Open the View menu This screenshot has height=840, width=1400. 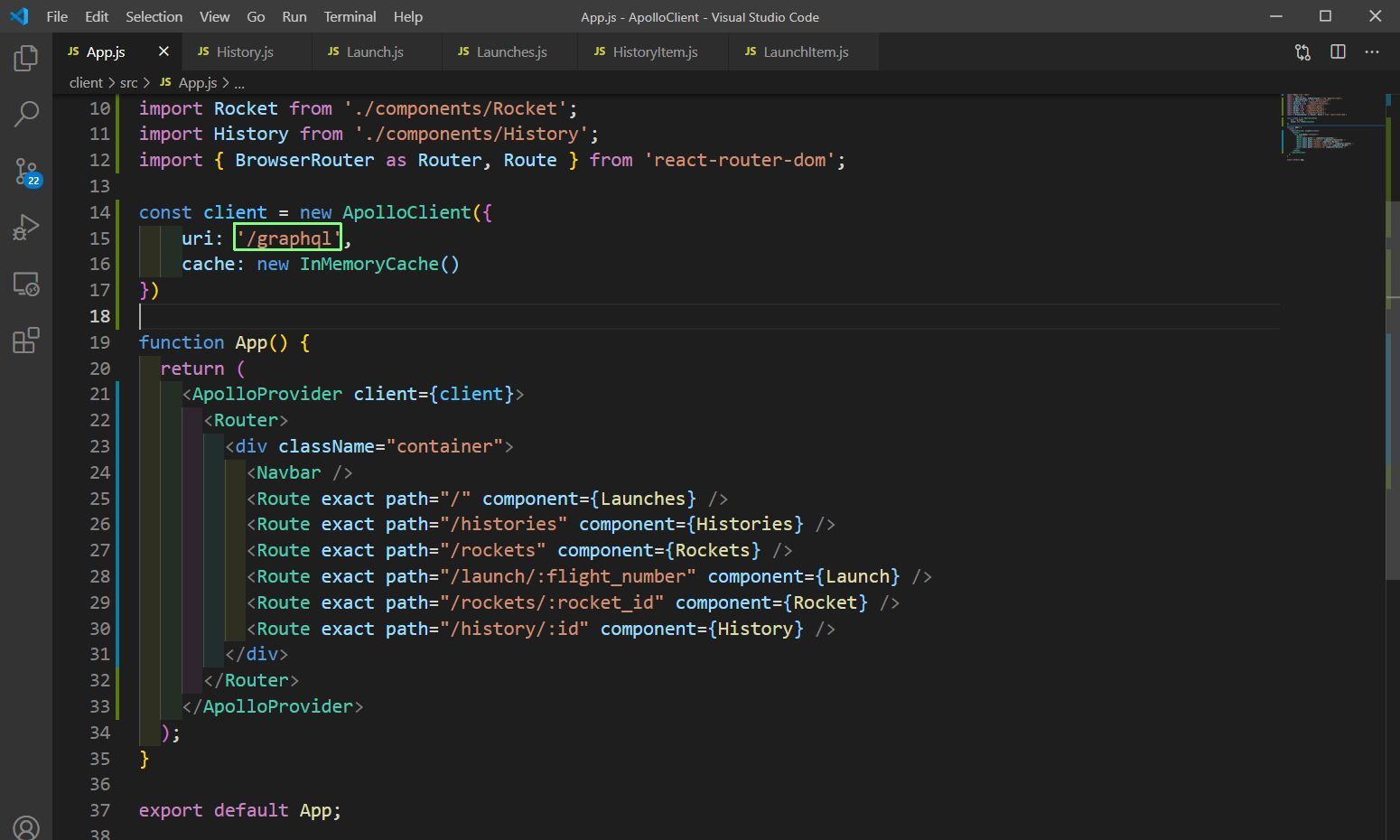(214, 16)
